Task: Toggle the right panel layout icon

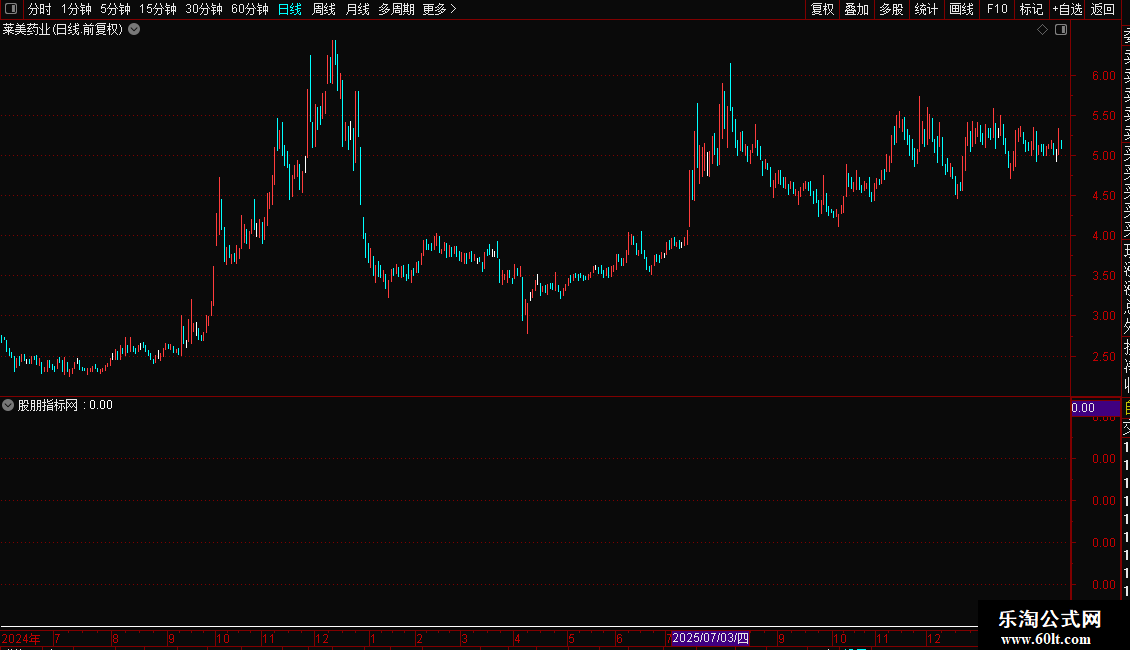Action: (1061, 30)
